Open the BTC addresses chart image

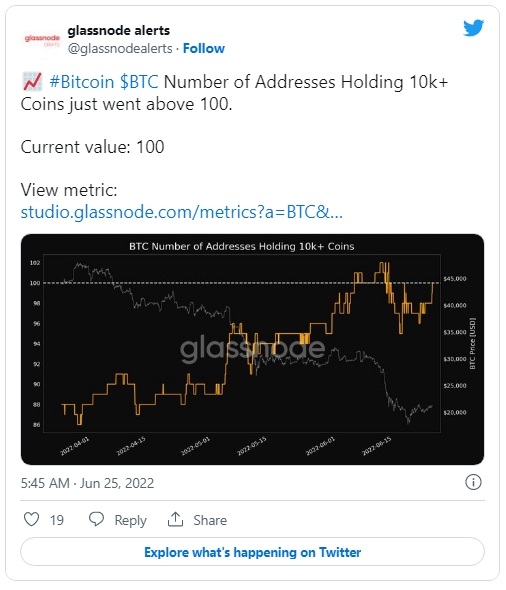coord(252,349)
